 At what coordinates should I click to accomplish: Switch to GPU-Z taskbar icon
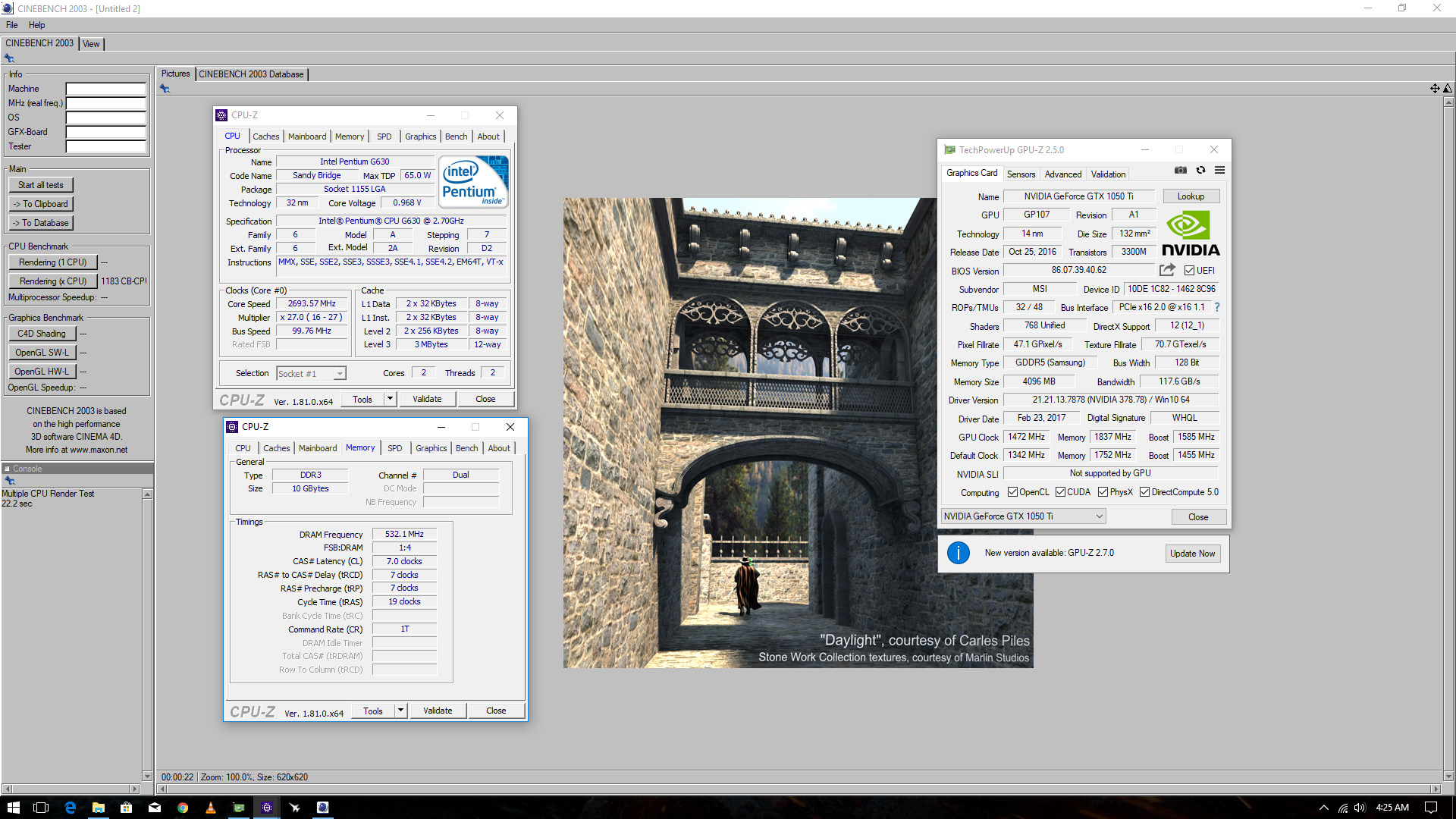(x=239, y=808)
